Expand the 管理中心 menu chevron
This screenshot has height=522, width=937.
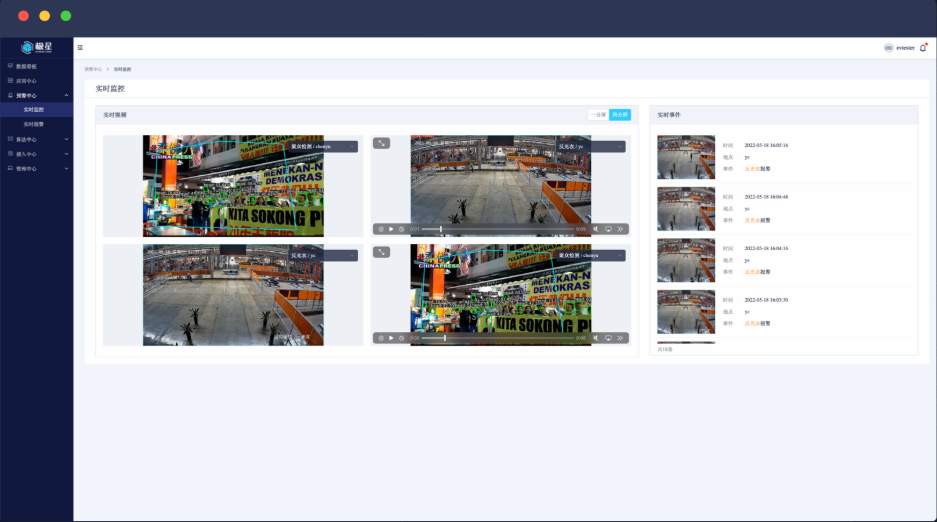(66, 168)
